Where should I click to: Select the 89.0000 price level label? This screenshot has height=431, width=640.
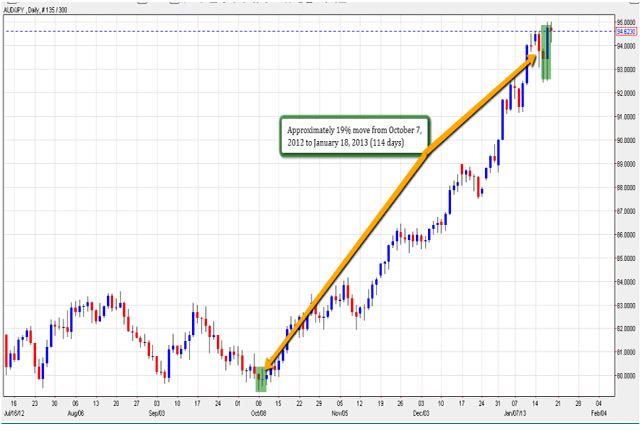coord(626,164)
